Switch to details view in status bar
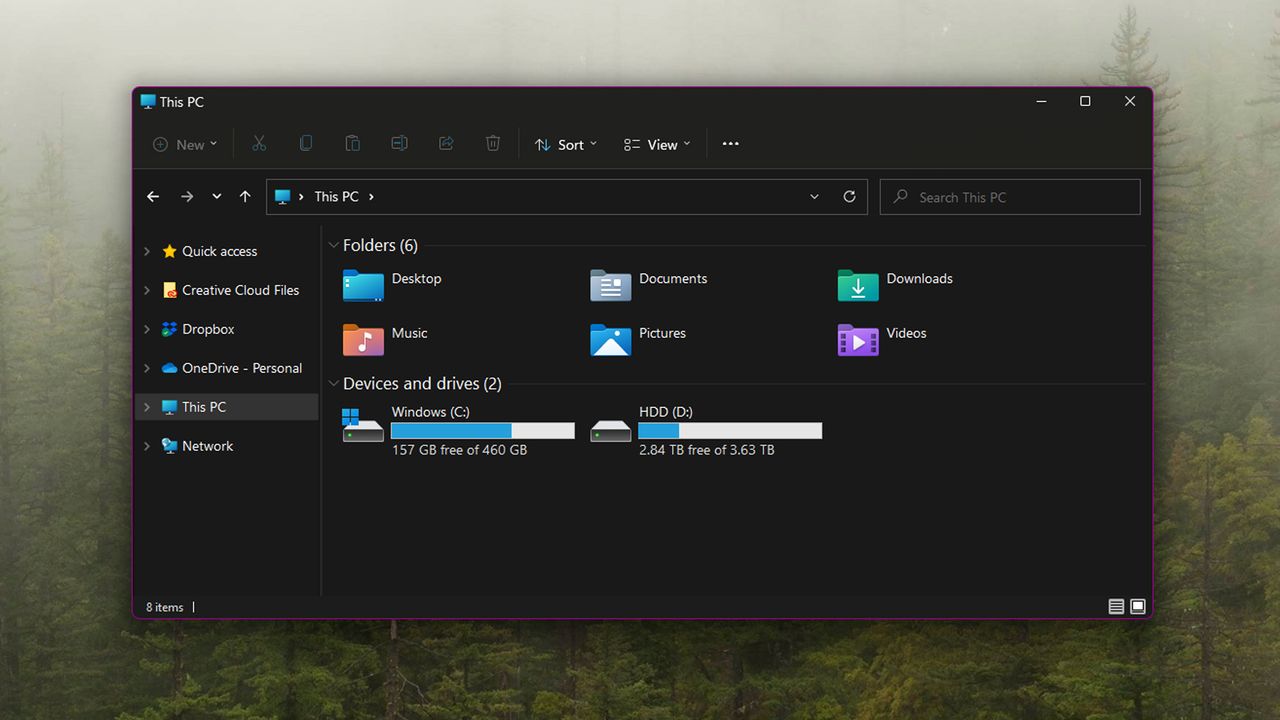 [1116, 607]
